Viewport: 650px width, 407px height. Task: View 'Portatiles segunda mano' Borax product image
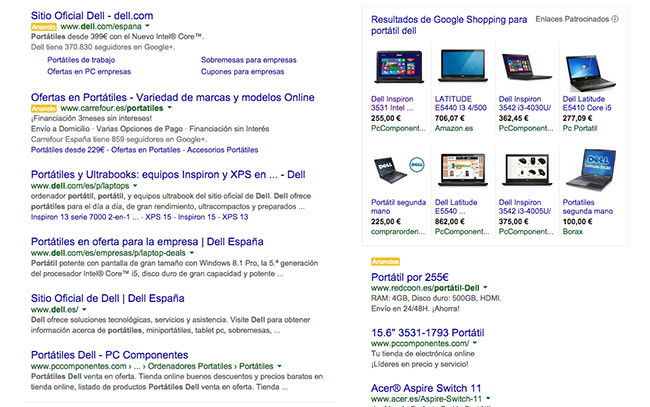coord(590,169)
